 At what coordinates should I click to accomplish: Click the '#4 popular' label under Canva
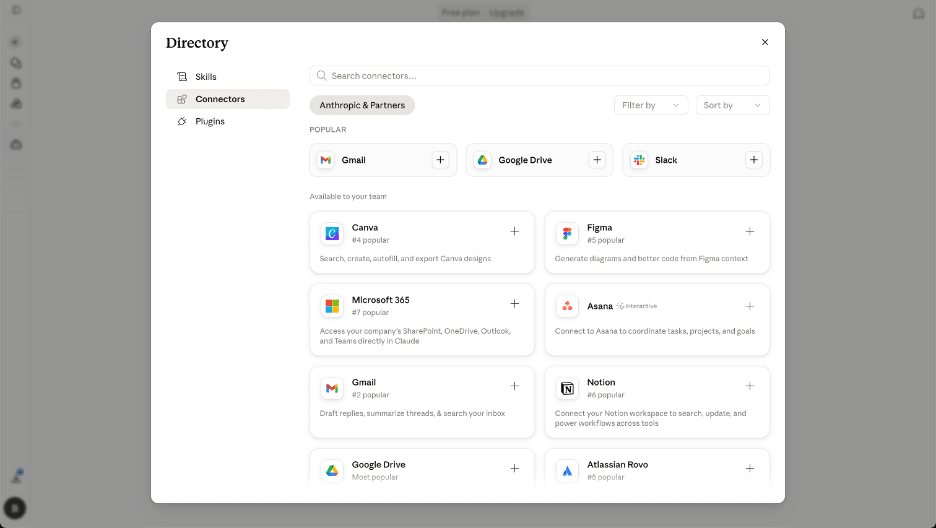coord(370,240)
